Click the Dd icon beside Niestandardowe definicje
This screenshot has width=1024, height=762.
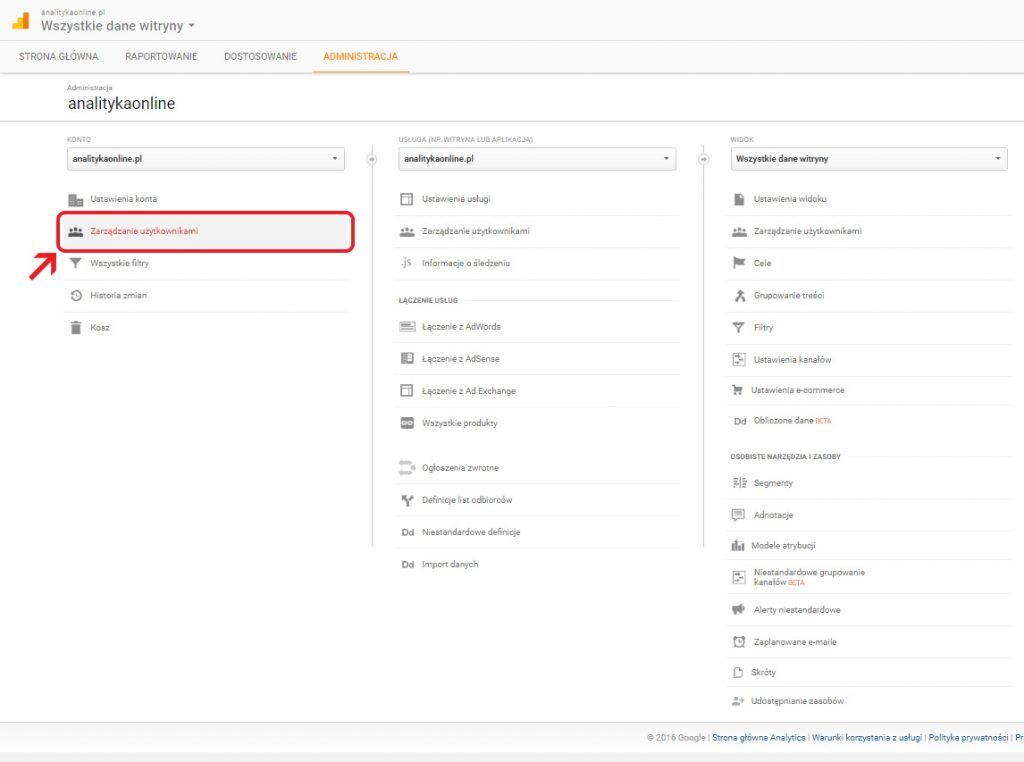point(408,532)
